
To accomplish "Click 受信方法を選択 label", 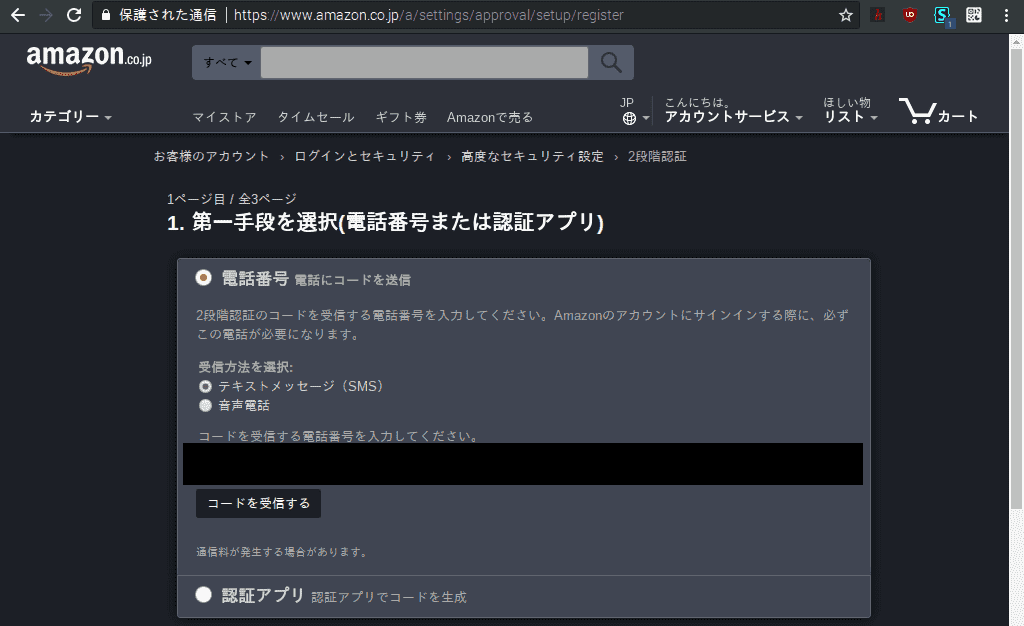I will 246,367.
